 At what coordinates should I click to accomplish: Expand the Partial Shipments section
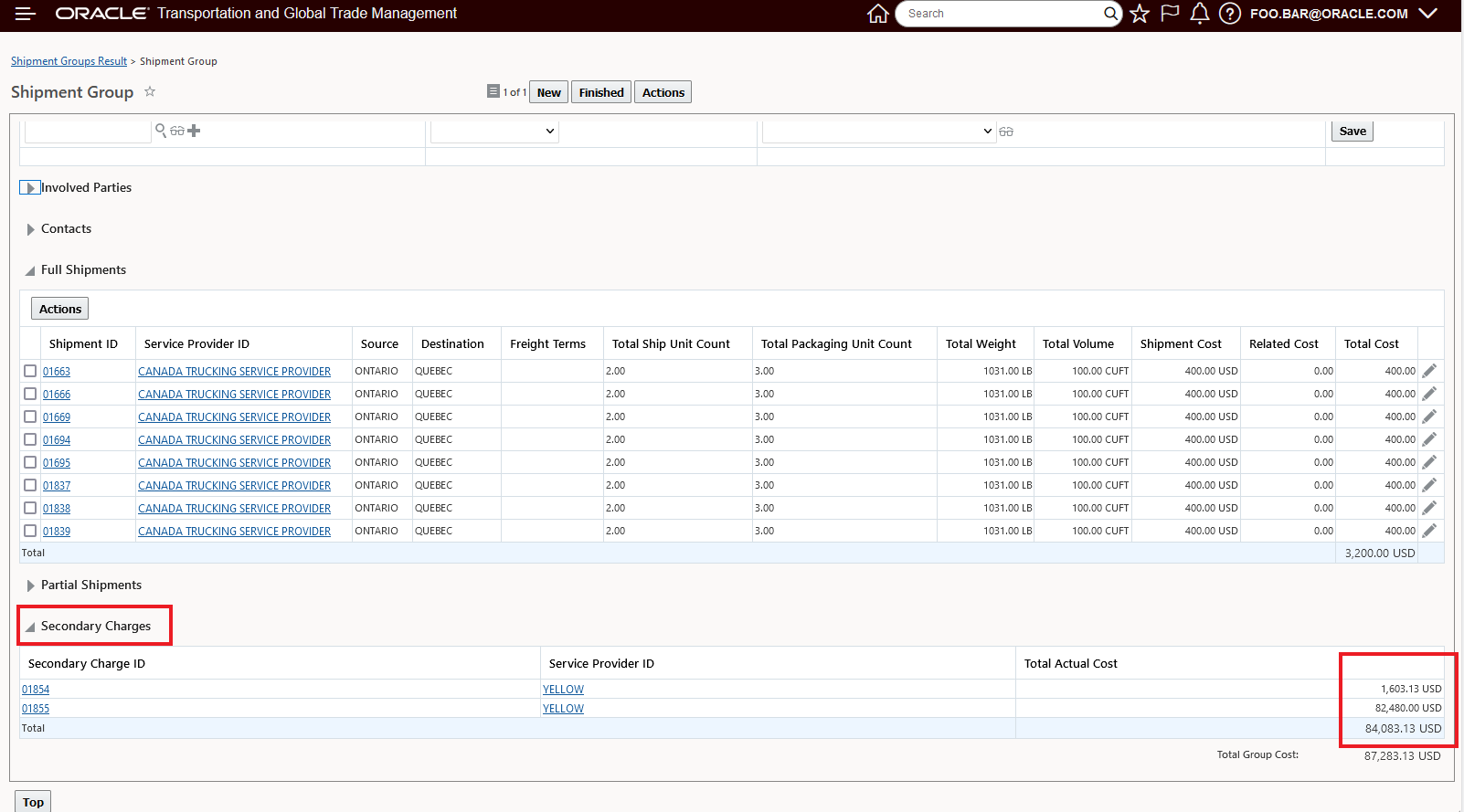[x=30, y=585]
